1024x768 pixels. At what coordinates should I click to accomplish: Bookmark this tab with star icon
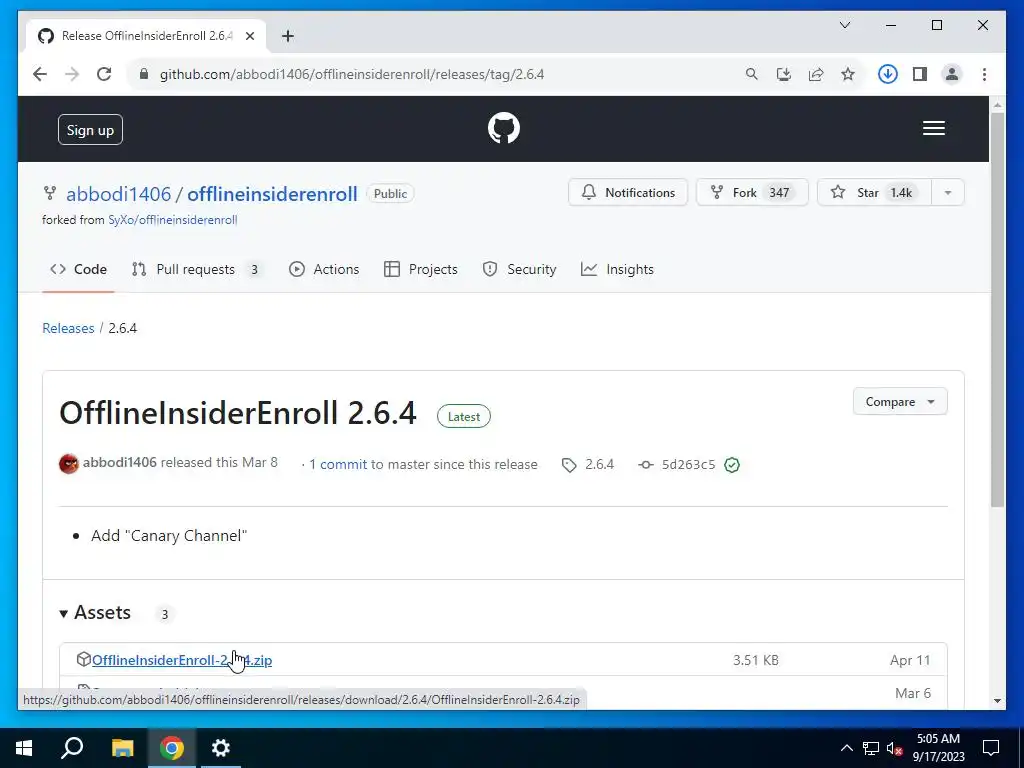pyautogui.click(x=848, y=74)
